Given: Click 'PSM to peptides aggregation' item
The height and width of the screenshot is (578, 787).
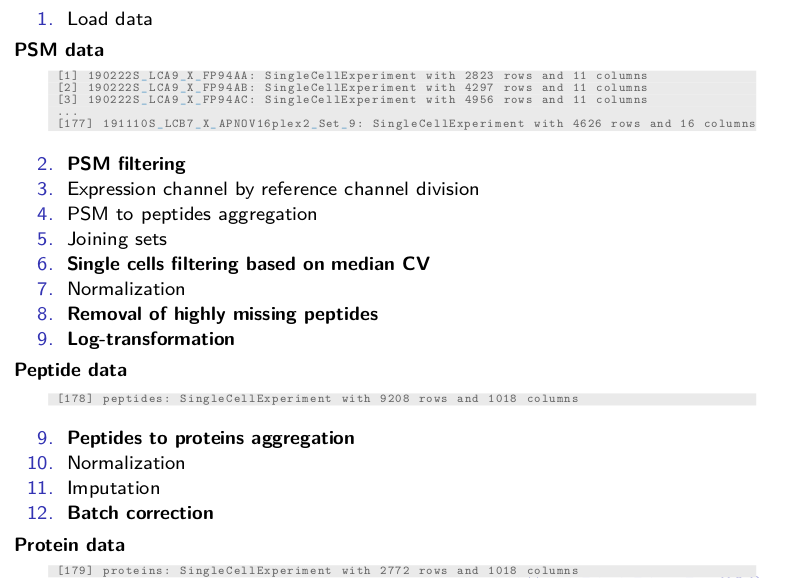Looking at the screenshot, I should [x=192, y=214].
